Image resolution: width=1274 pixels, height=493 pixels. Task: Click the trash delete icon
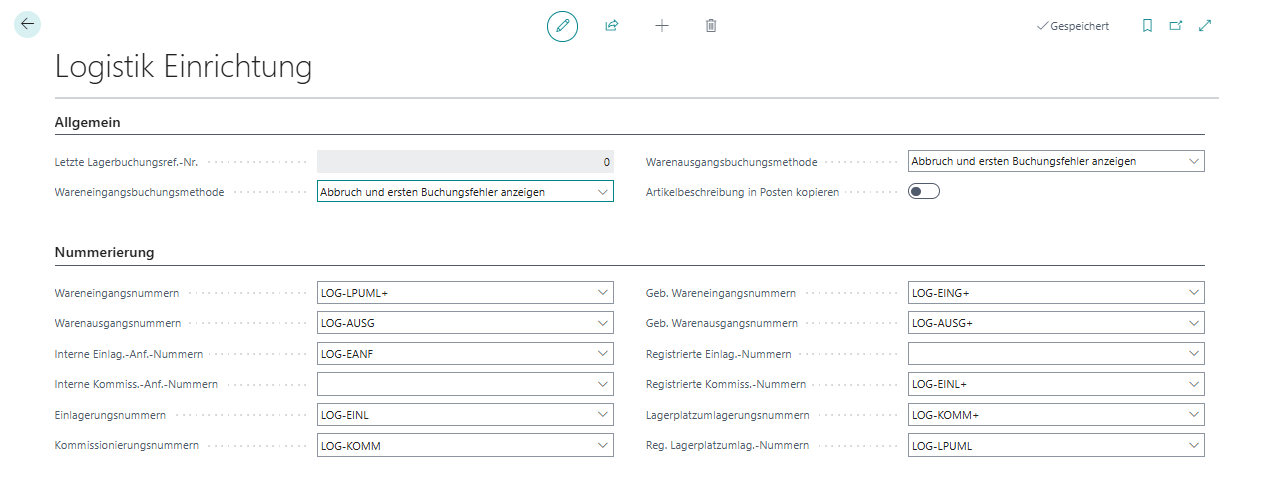point(711,26)
